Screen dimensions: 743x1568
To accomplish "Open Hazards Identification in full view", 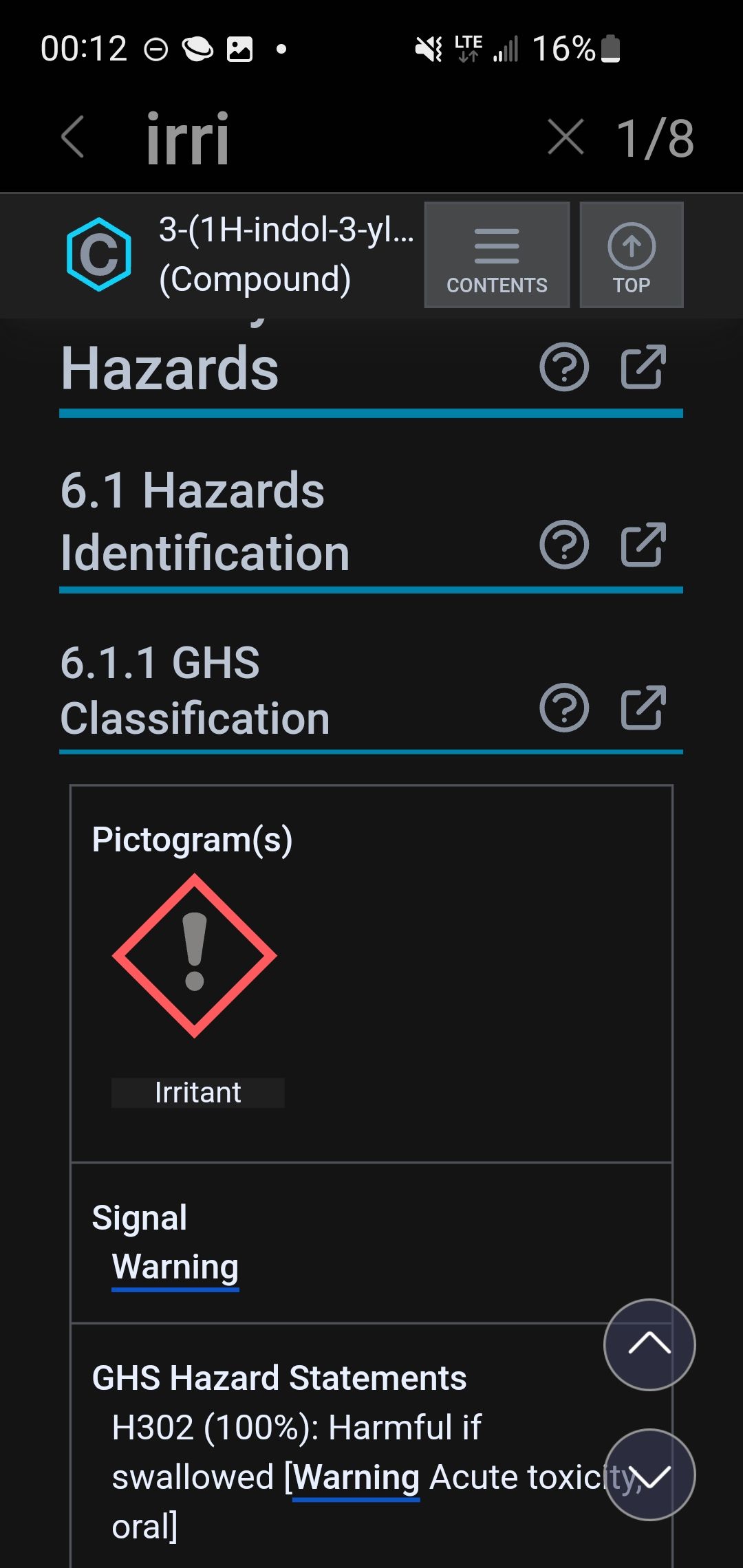I will 643,545.
